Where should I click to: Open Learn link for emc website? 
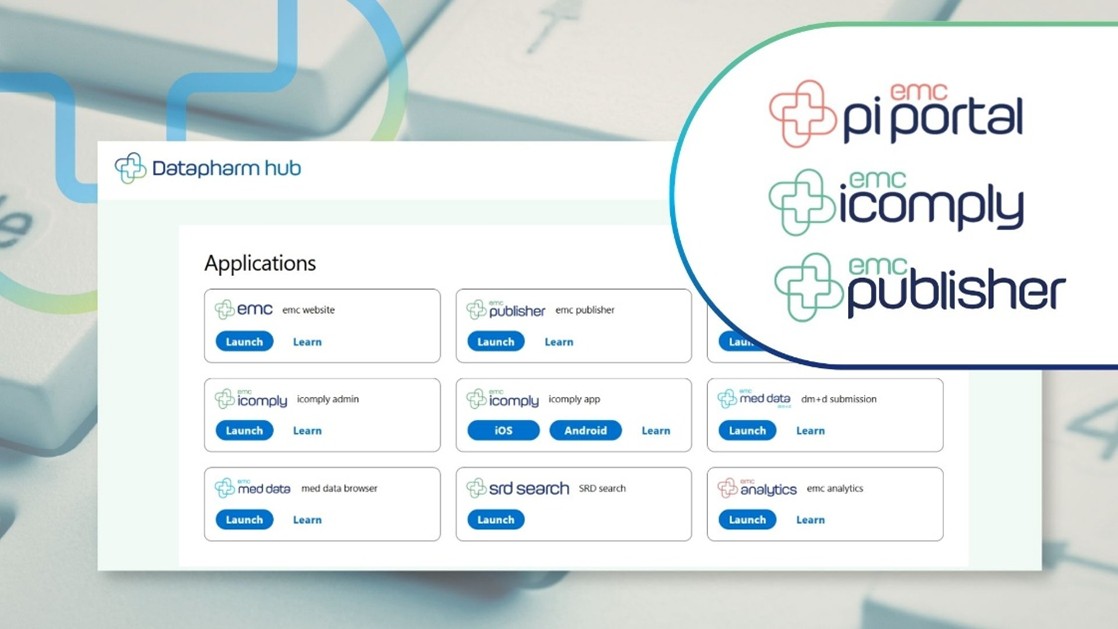point(307,342)
